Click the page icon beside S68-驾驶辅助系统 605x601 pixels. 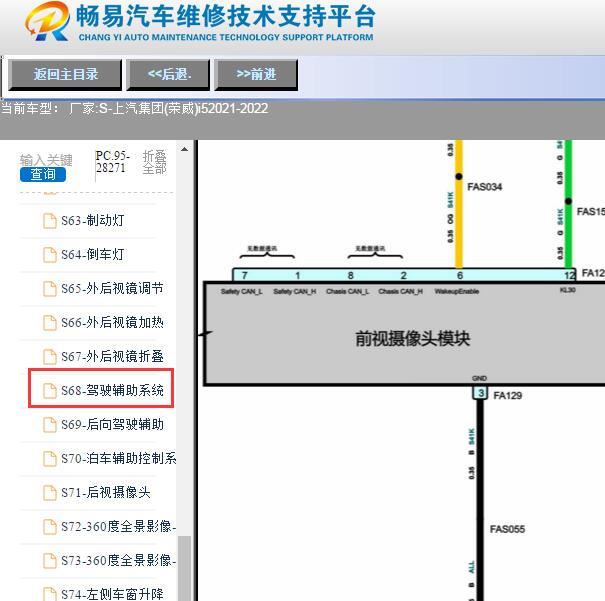point(49,390)
